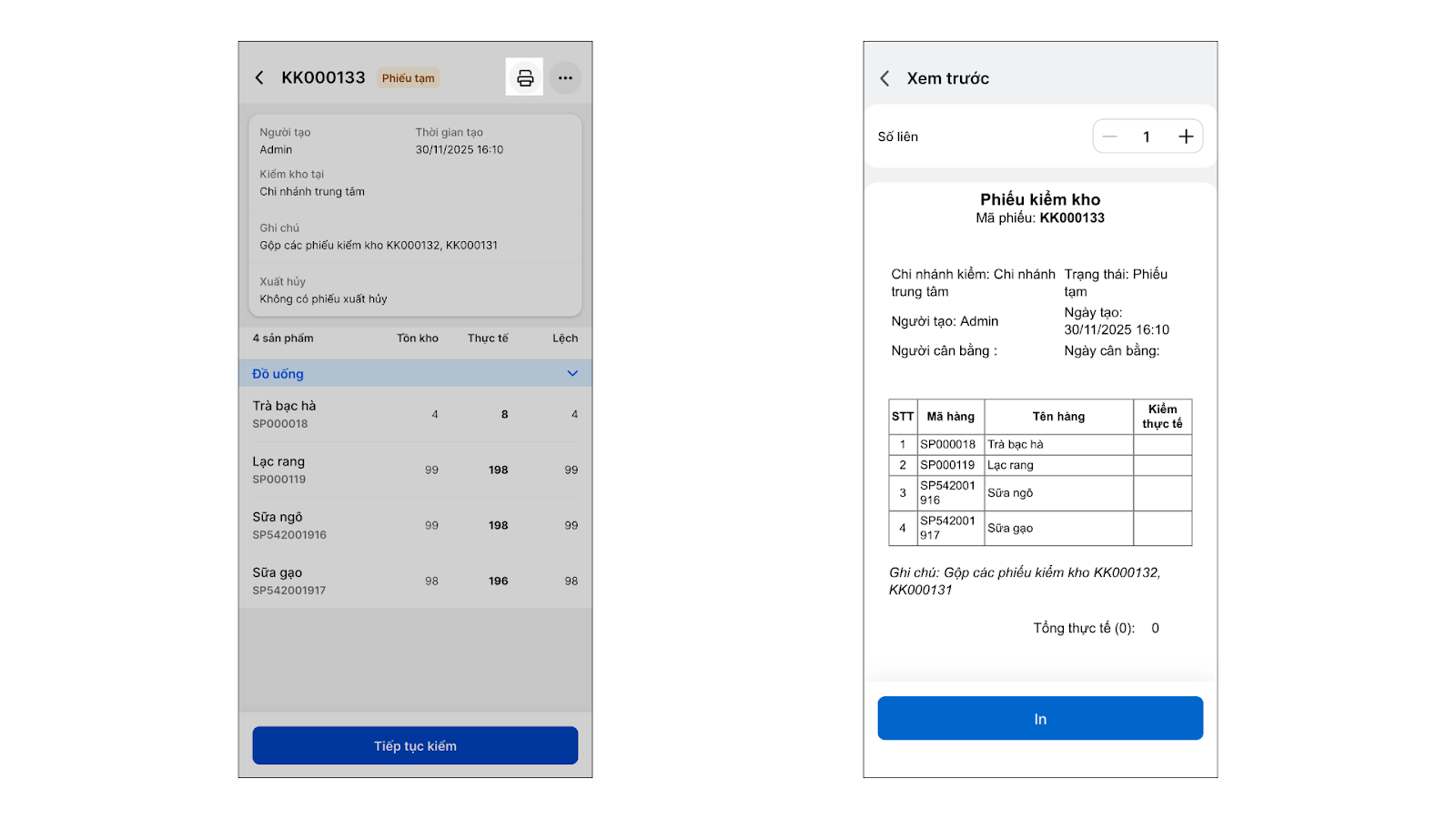Click the Phiếu tạm status badge

pyautogui.click(x=409, y=78)
